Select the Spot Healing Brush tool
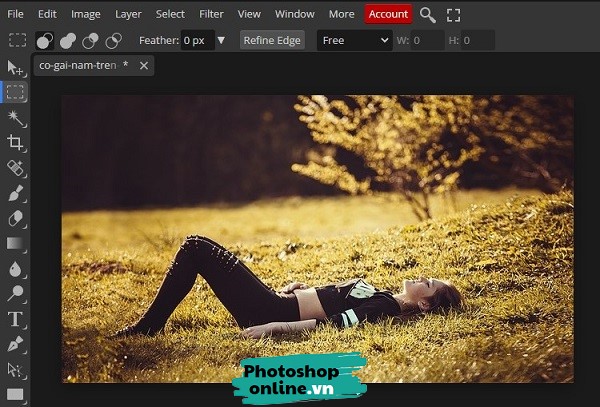600x407 pixels. pyautogui.click(x=15, y=168)
